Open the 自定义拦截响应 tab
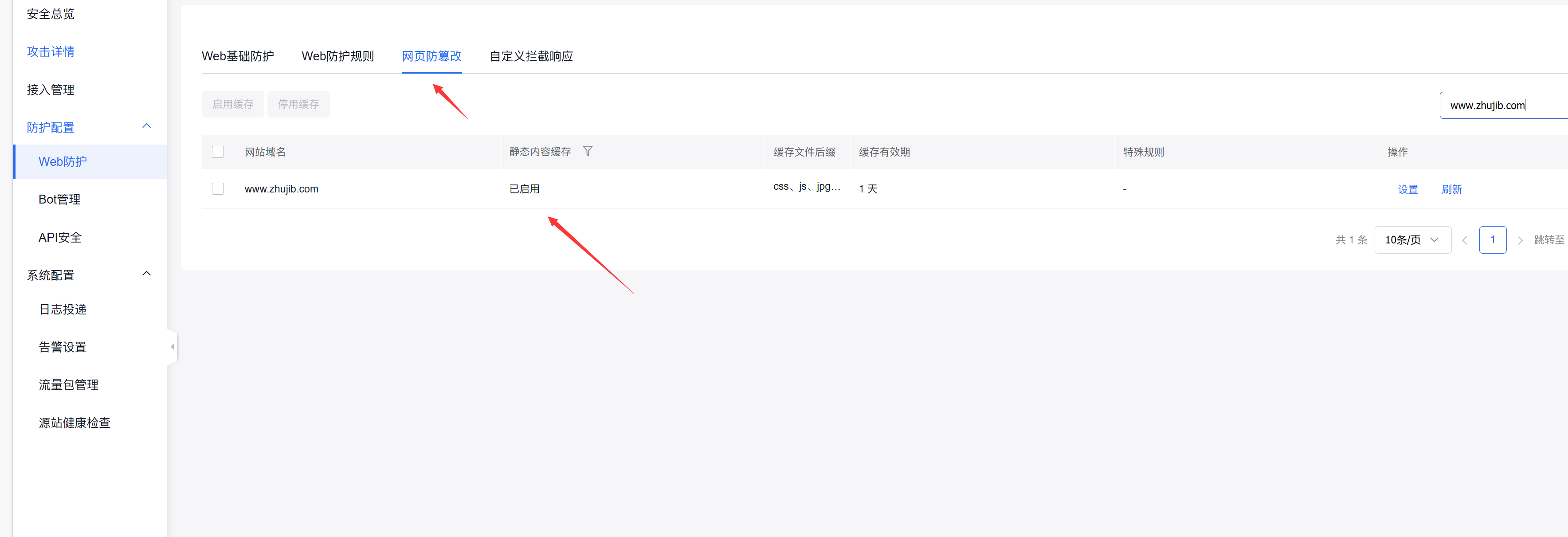Image resolution: width=1568 pixels, height=537 pixels. coord(531,56)
